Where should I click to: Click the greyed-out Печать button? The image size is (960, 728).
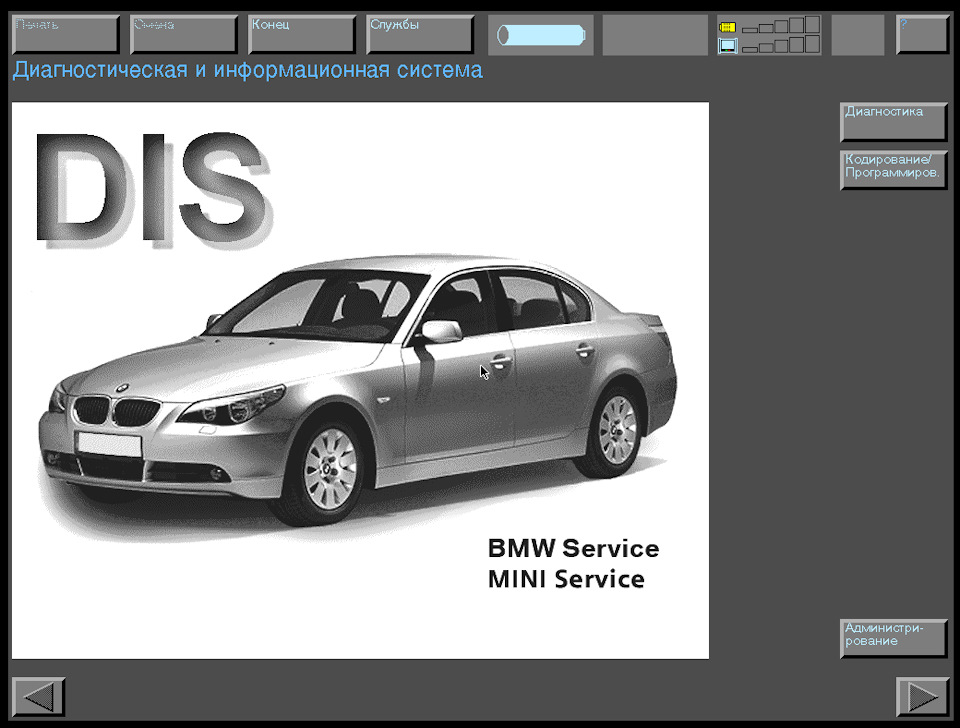click(x=66, y=34)
